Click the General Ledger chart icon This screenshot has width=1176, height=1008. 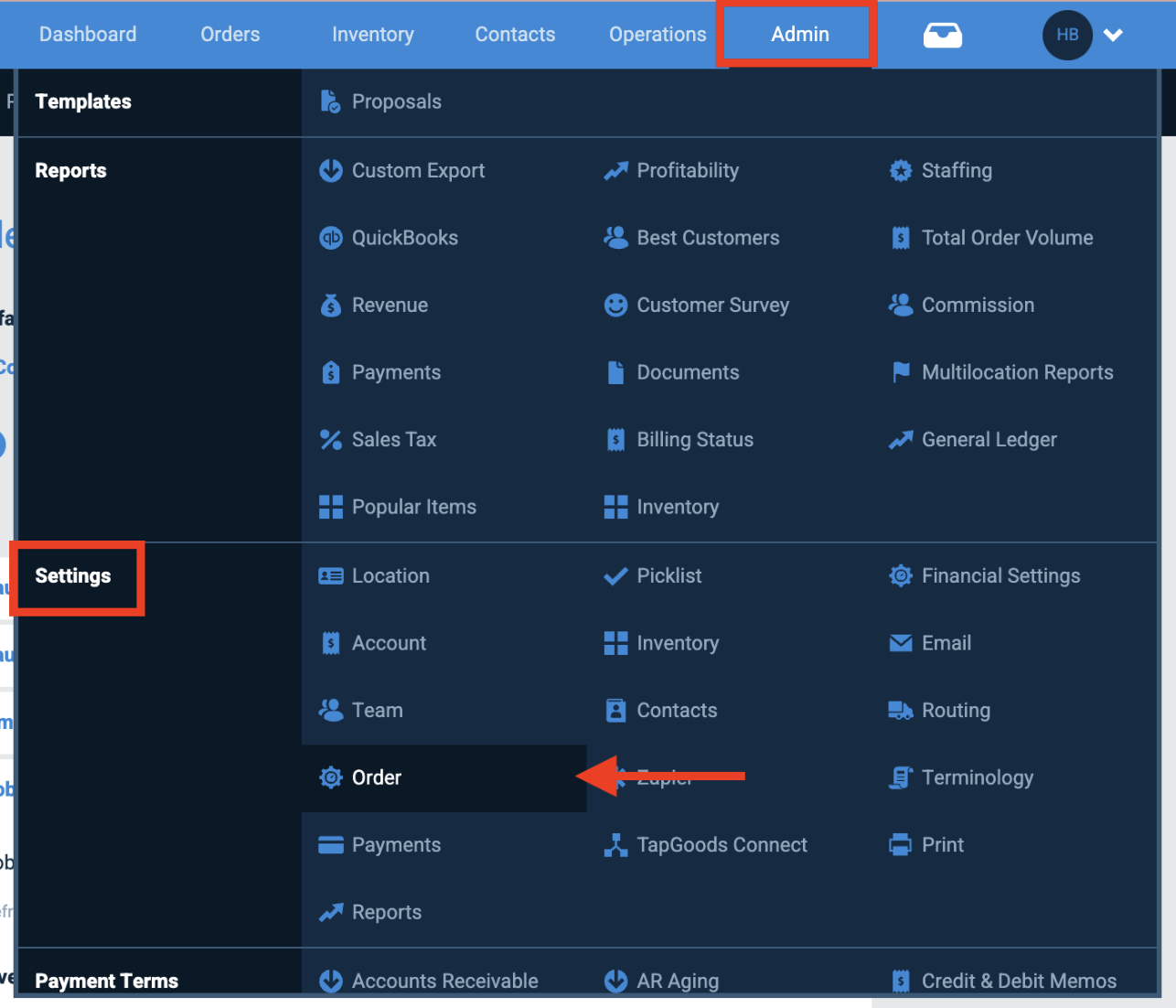901,440
